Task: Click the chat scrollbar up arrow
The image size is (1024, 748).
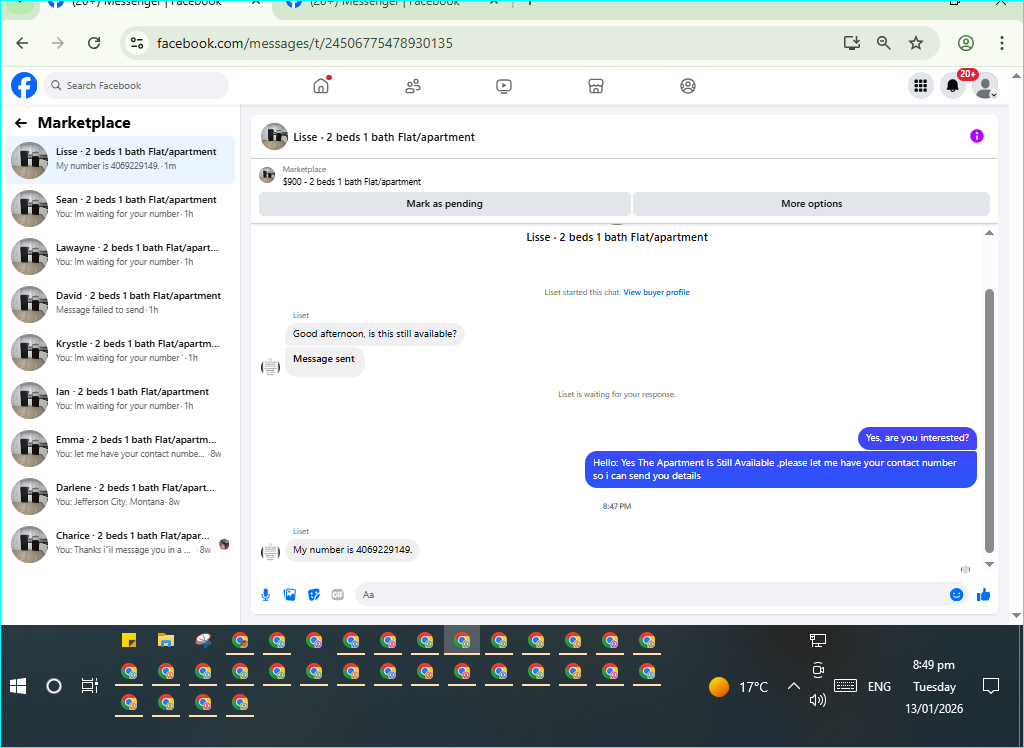Action: pyautogui.click(x=989, y=233)
